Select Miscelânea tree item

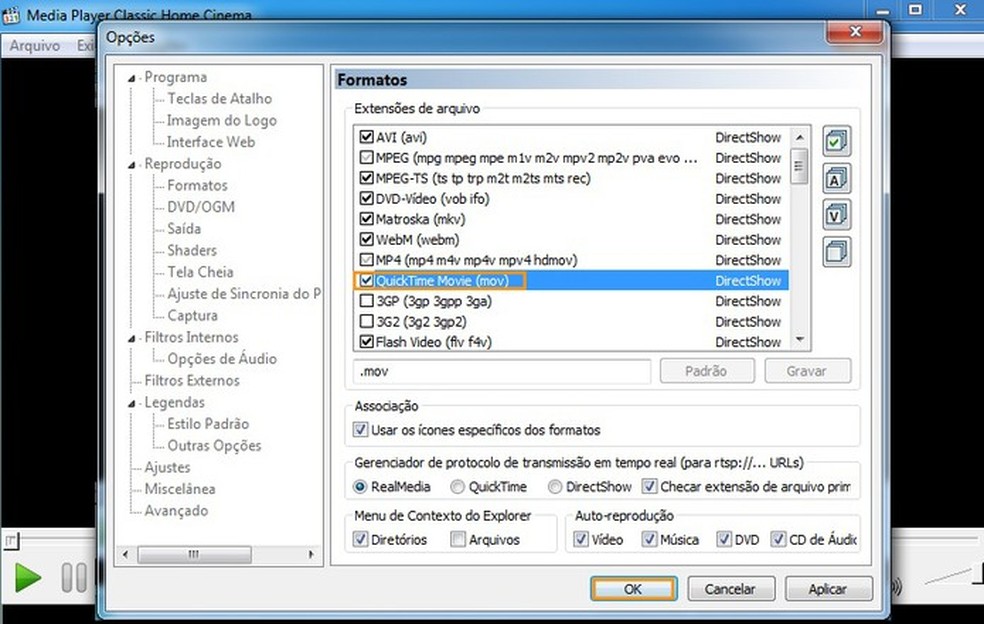pos(180,489)
